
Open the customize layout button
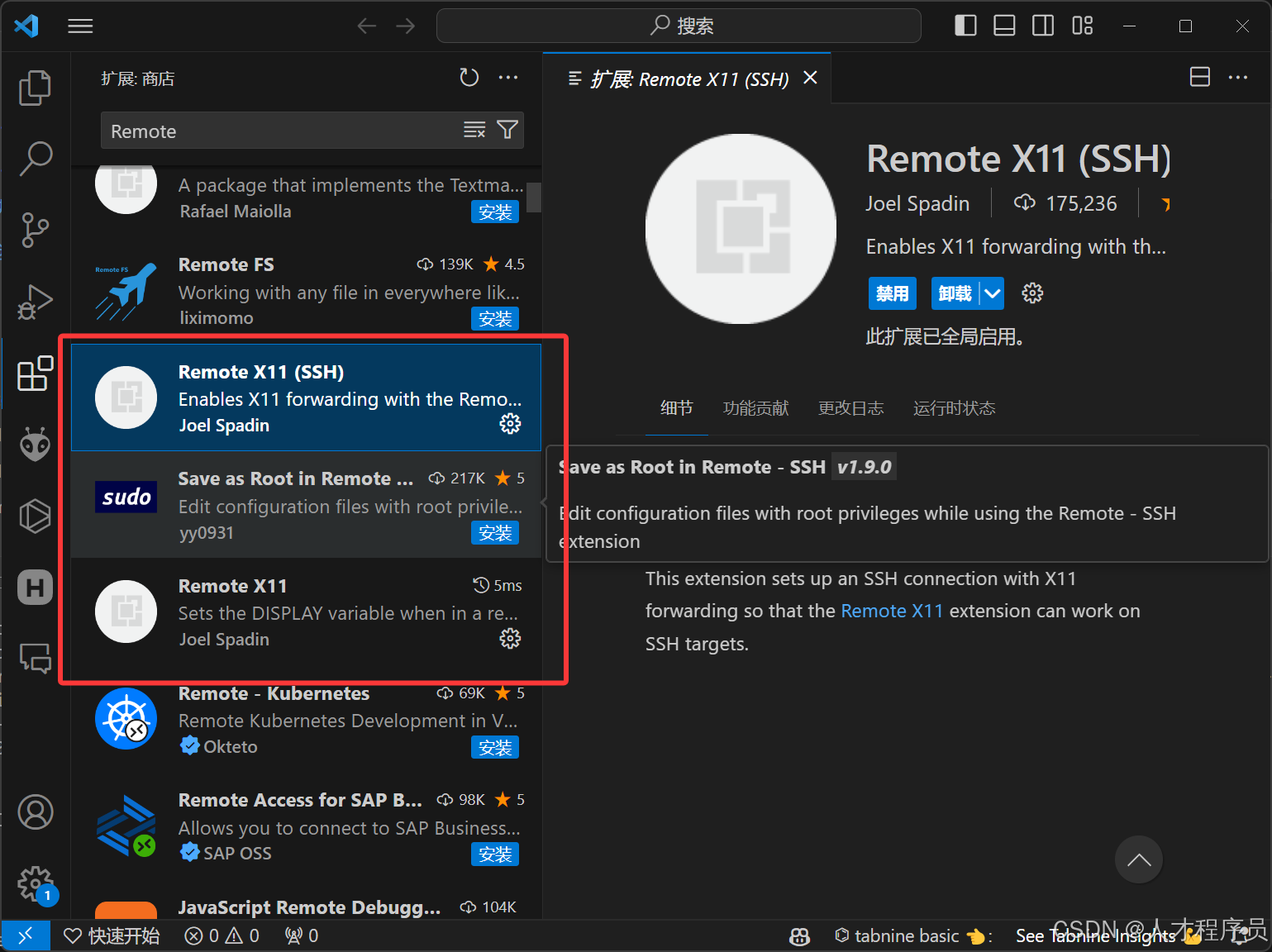[1082, 26]
